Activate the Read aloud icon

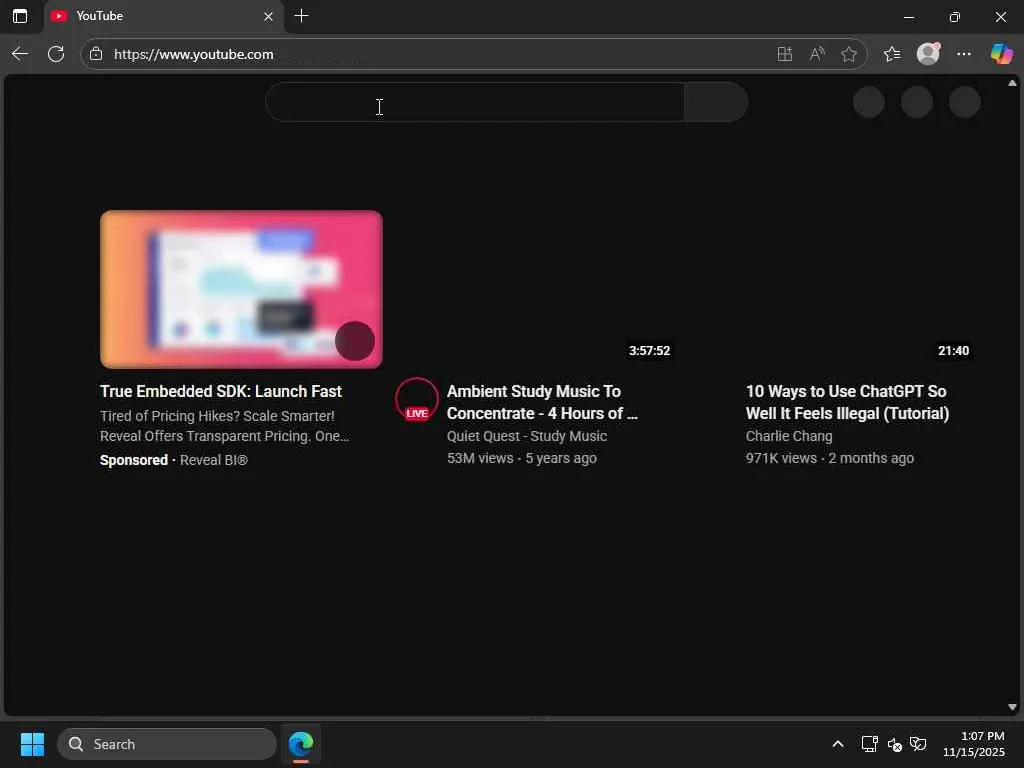click(816, 54)
